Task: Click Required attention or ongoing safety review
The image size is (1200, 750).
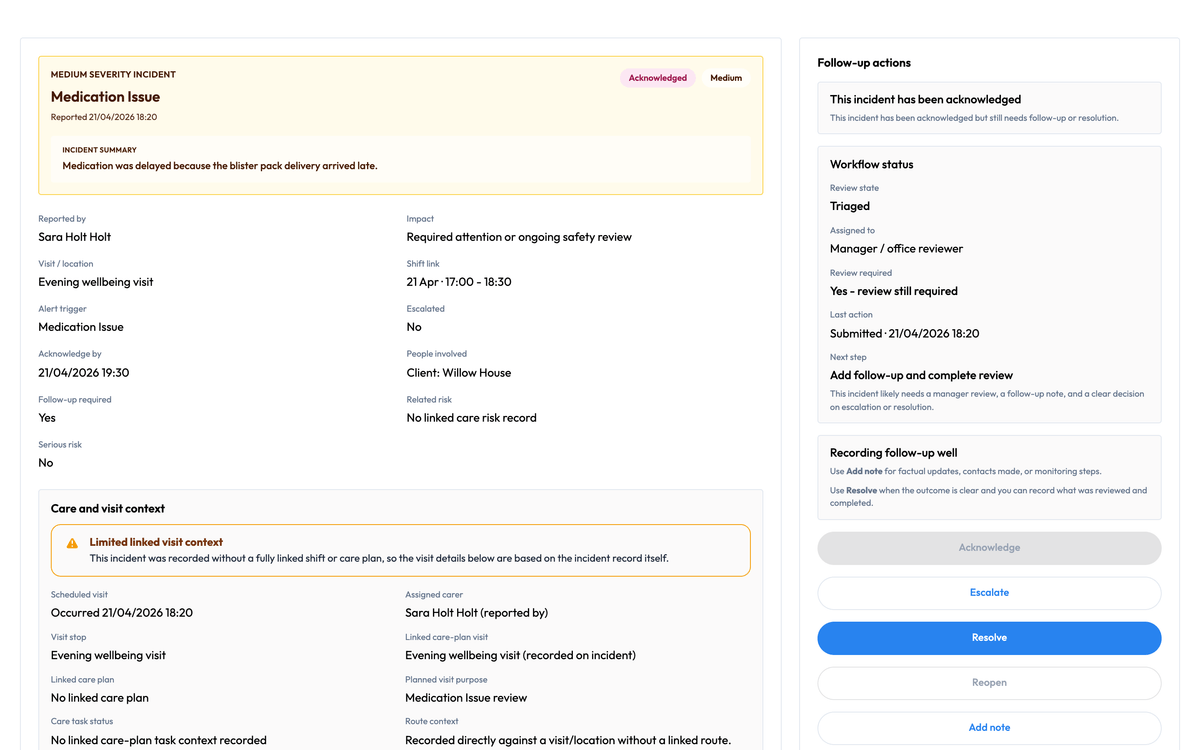Action: click(519, 237)
